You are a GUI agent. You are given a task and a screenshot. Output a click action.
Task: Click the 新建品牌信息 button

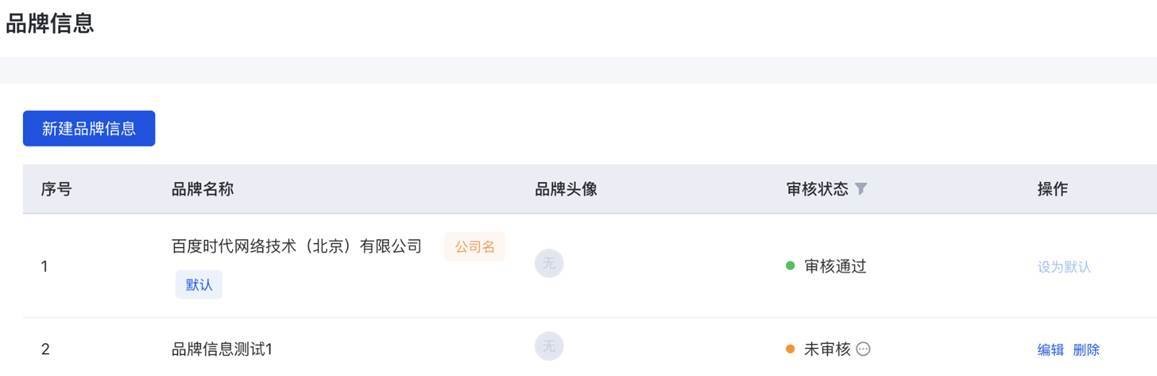89,128
